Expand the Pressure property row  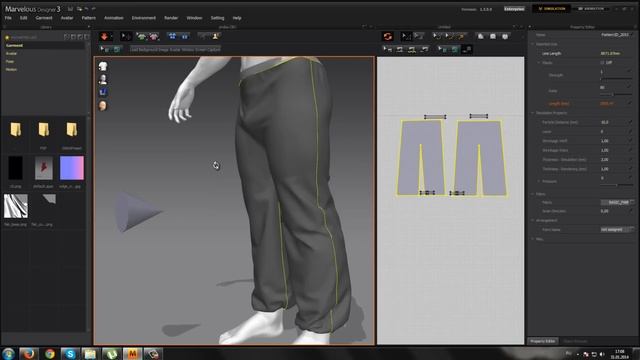point(539,181)
